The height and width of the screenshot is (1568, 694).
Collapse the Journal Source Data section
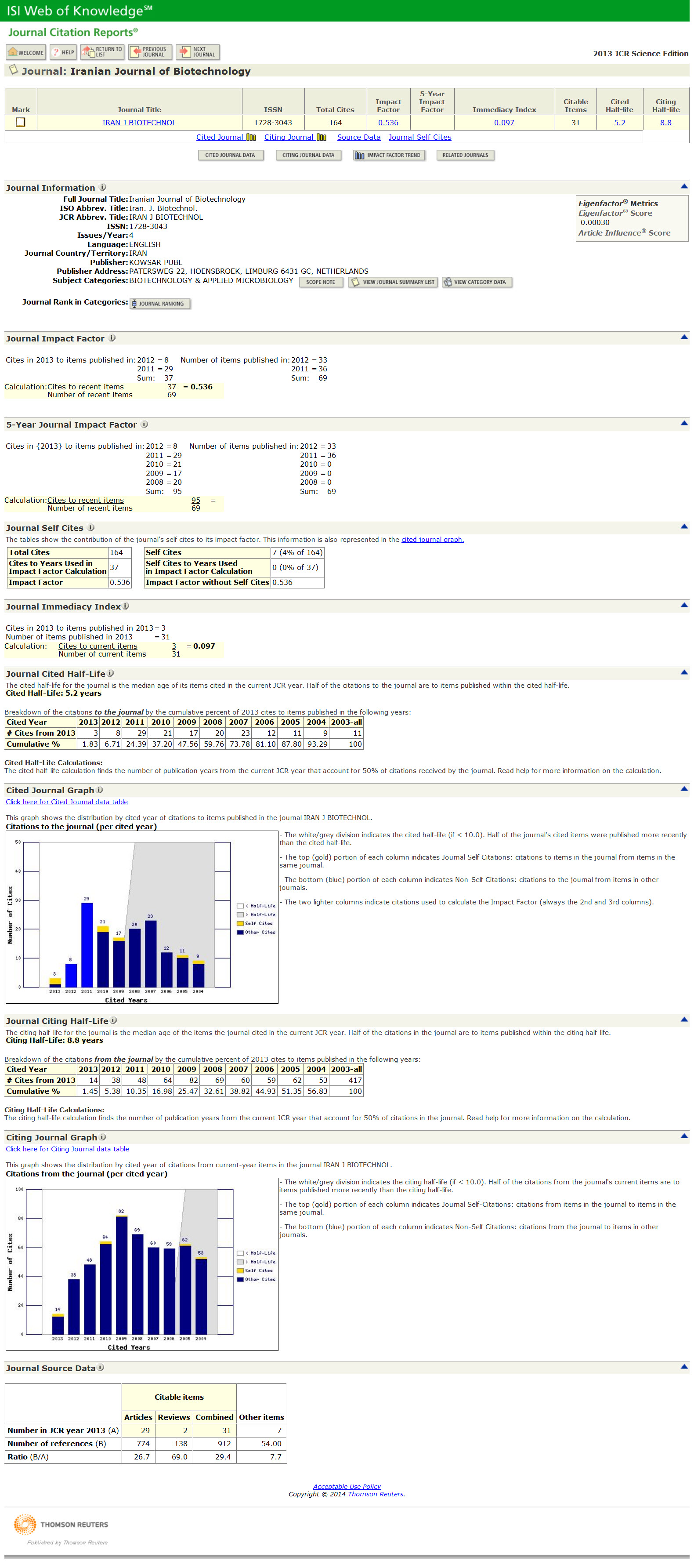coord(683,1367)
